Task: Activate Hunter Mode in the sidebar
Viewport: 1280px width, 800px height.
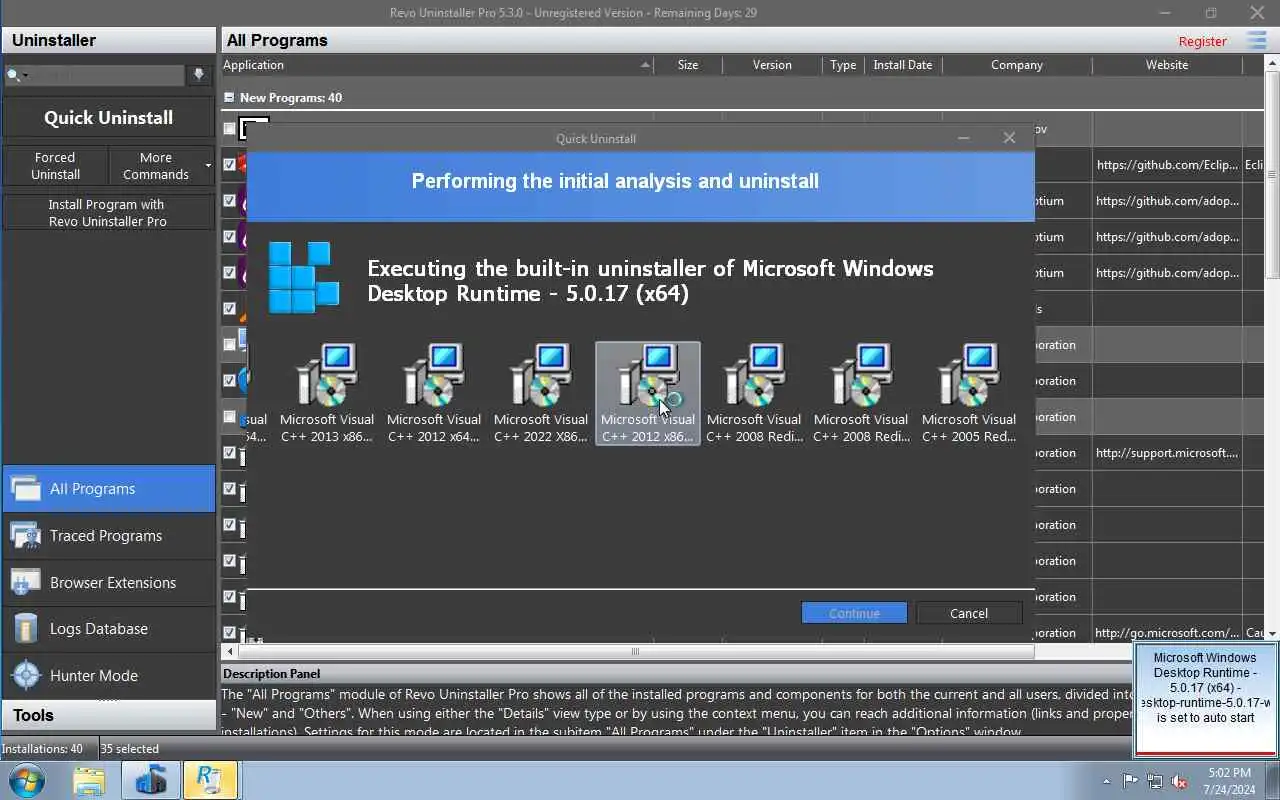Action: (x=108, y=676)
